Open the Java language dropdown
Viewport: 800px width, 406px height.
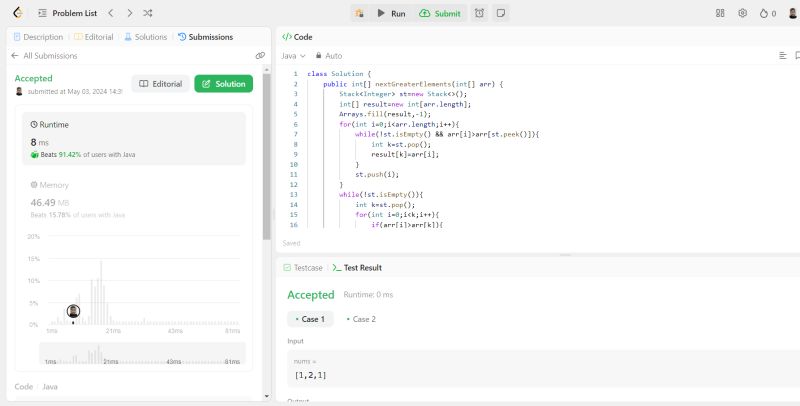[x=293, y=56]
